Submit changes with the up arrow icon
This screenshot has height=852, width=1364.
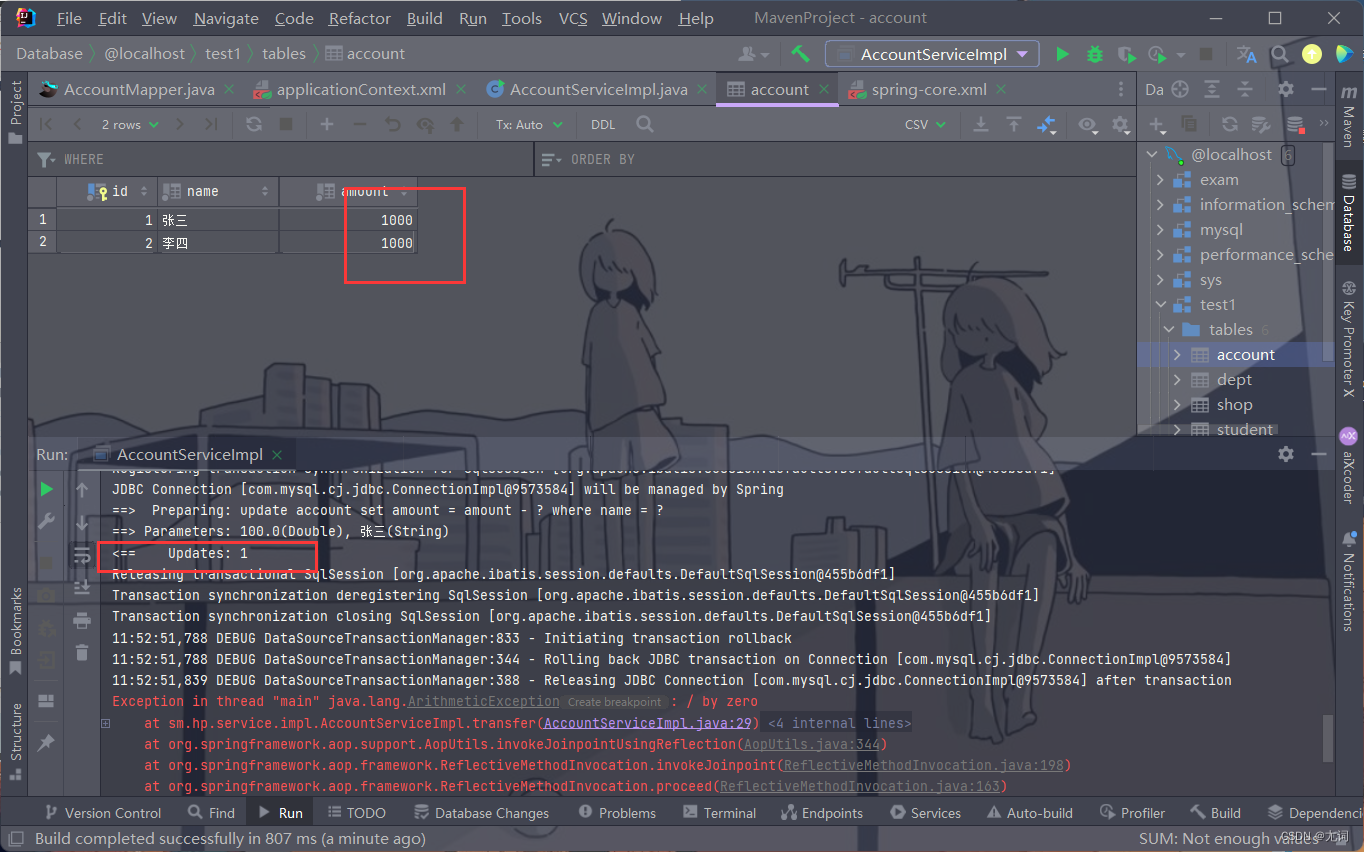coord(457,124)
